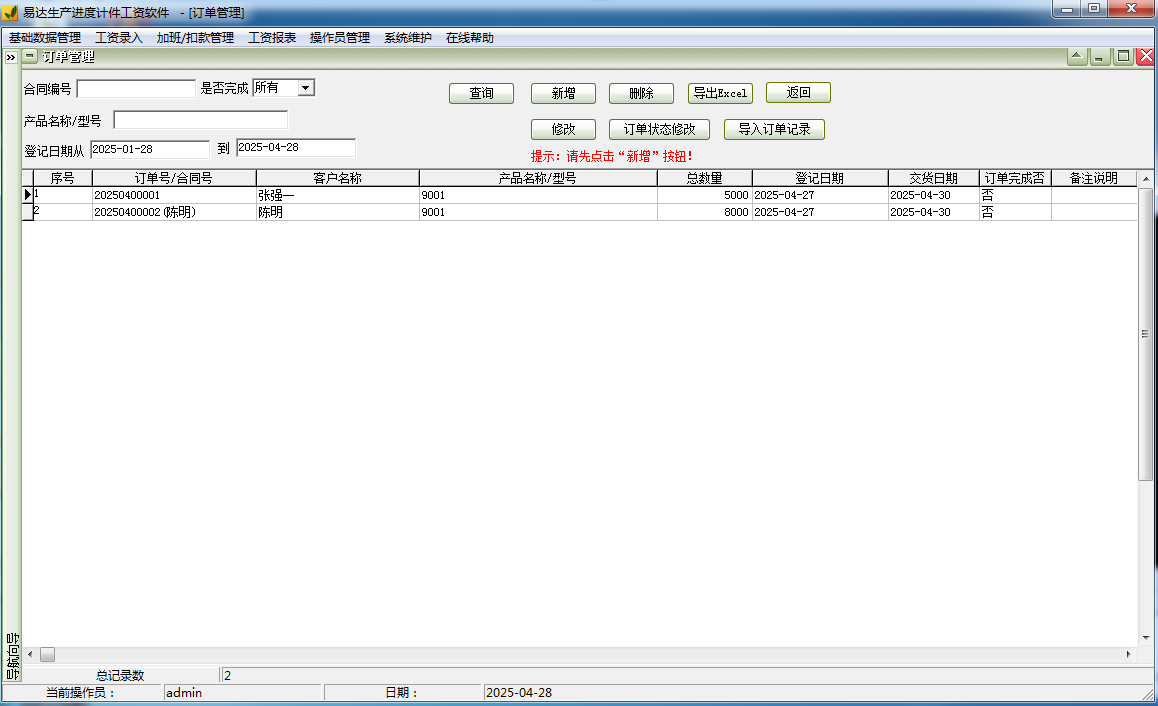Click the 产品名称/型号 input box
This screenshot has height=706, width=1158.
point(200,119)
